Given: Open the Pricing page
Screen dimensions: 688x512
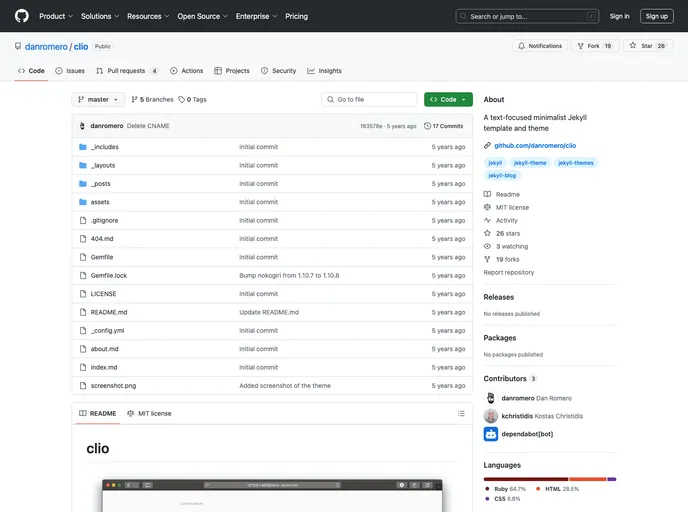Looking at the screenshot, I should point(297,16).
